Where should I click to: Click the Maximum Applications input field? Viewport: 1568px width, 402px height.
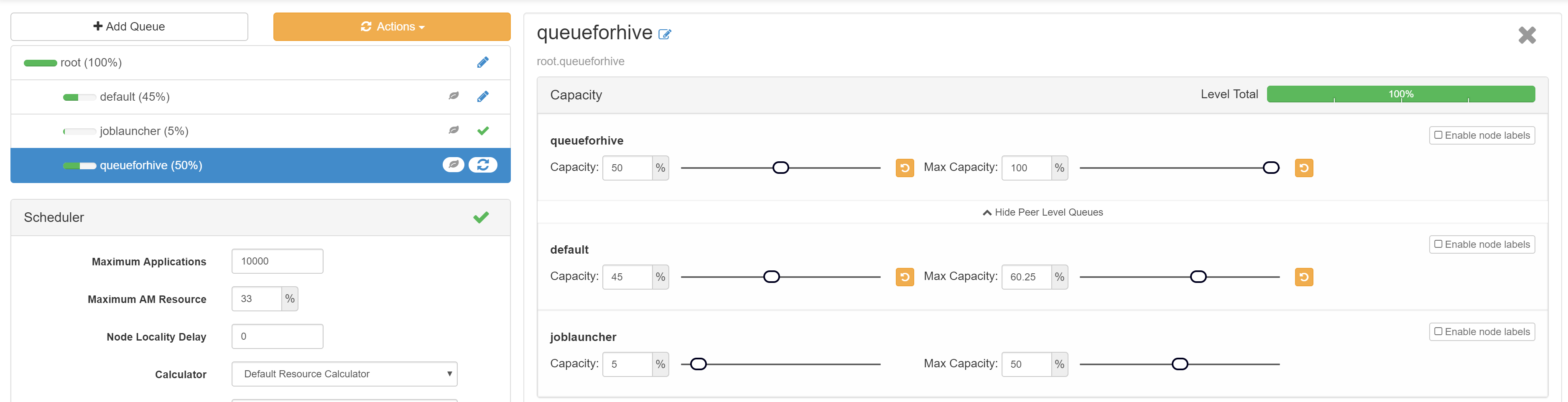(277, 262)
